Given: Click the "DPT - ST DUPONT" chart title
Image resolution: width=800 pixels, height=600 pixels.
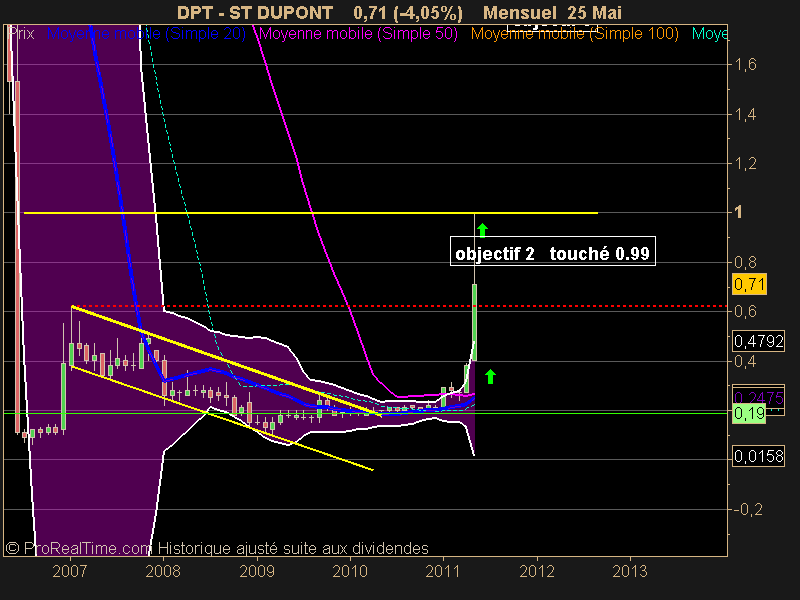Looking at the screenshot, I should 255,13.
